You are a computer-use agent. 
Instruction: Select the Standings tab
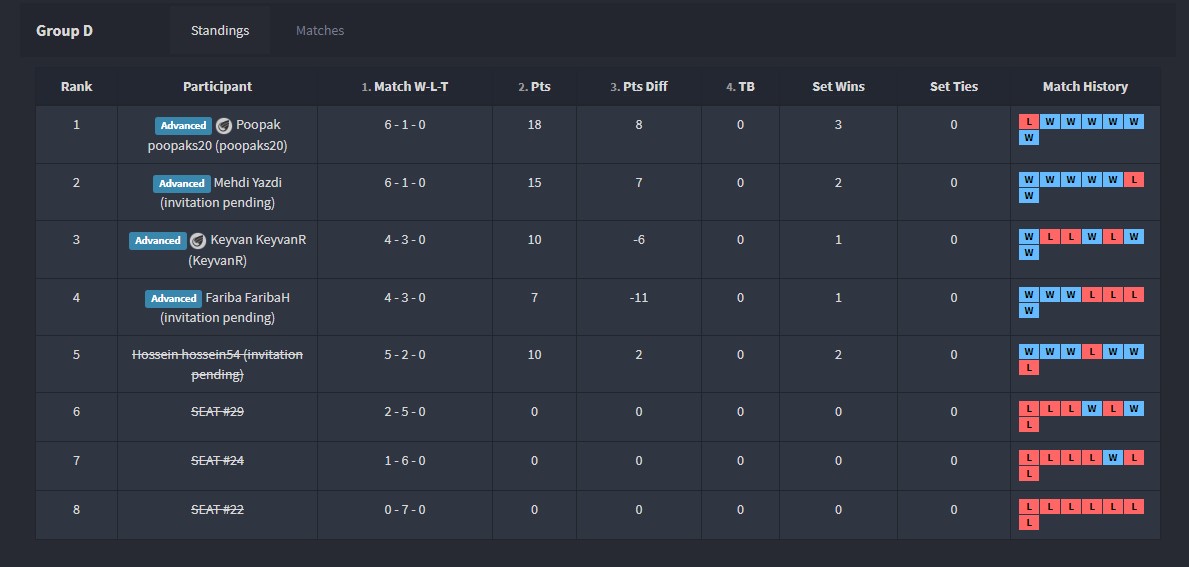(x=220, y=31)
